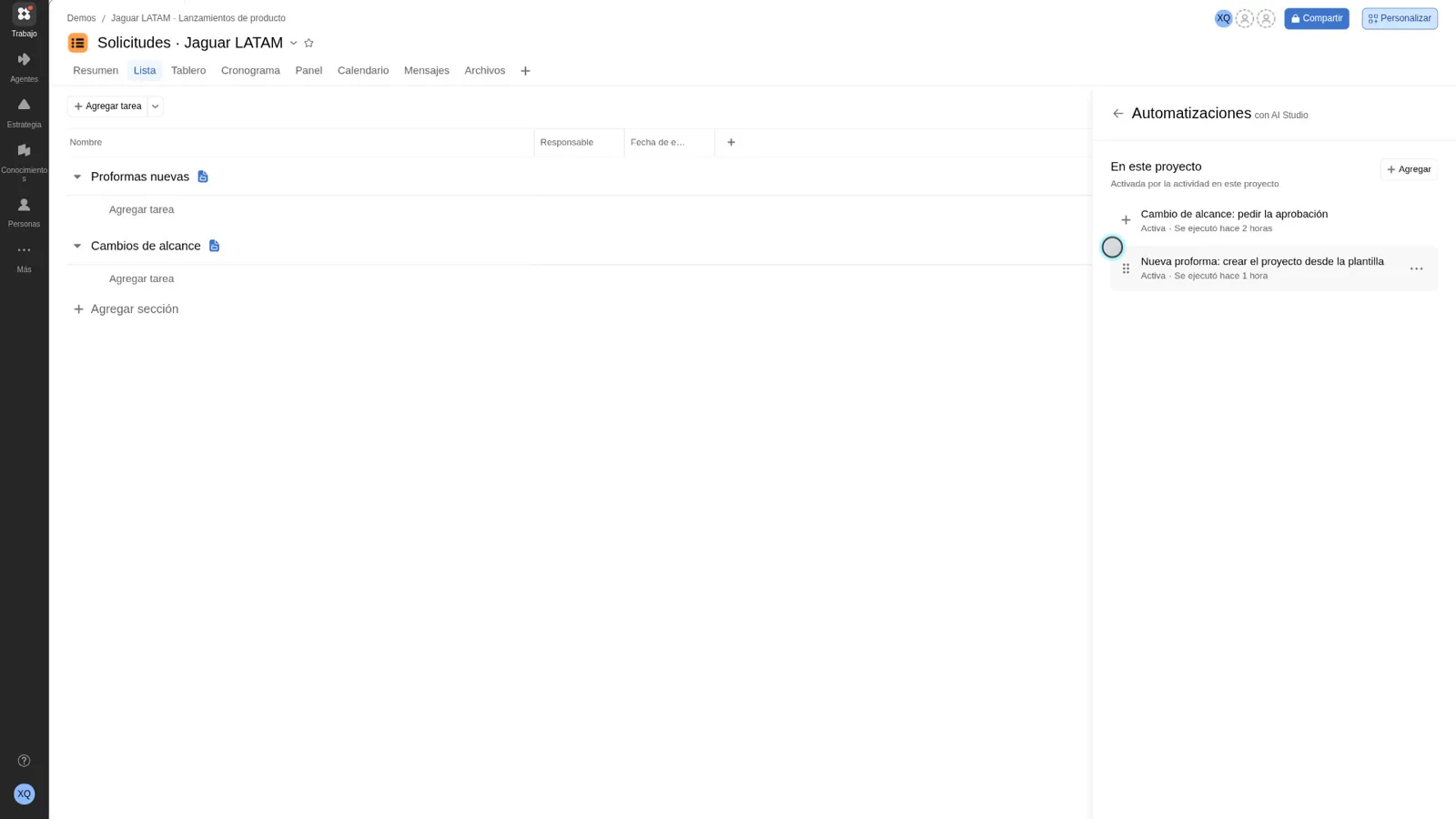Viewport: 1456px width, 819px height.
Task: Open the options menu for Nueva proforma automation
Action: [1416, 268]
